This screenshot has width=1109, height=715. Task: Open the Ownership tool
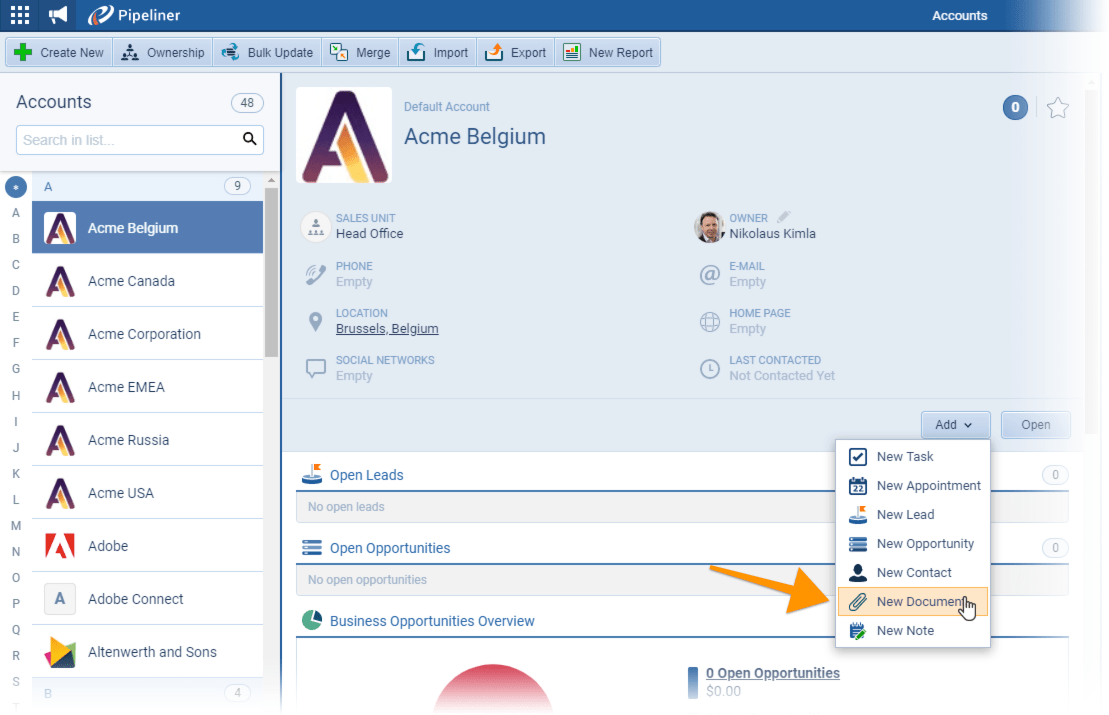[163, 53]
